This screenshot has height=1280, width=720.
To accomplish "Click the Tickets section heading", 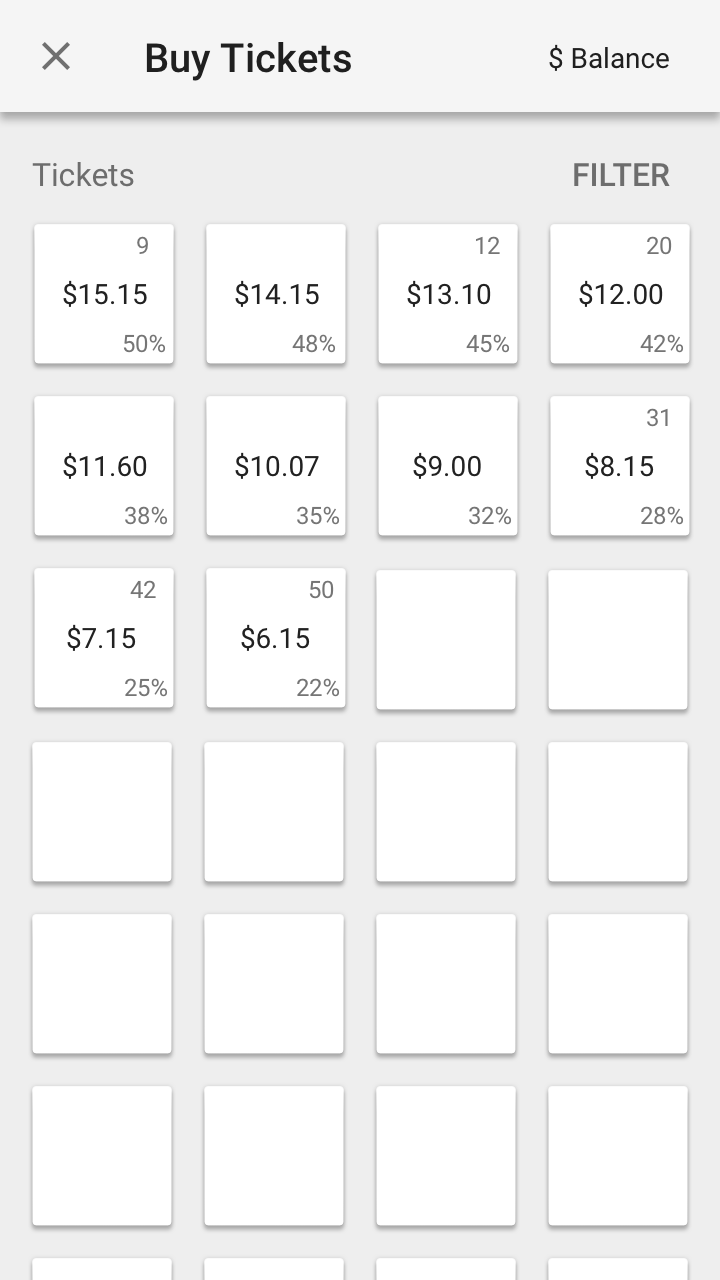I will 83,175.
